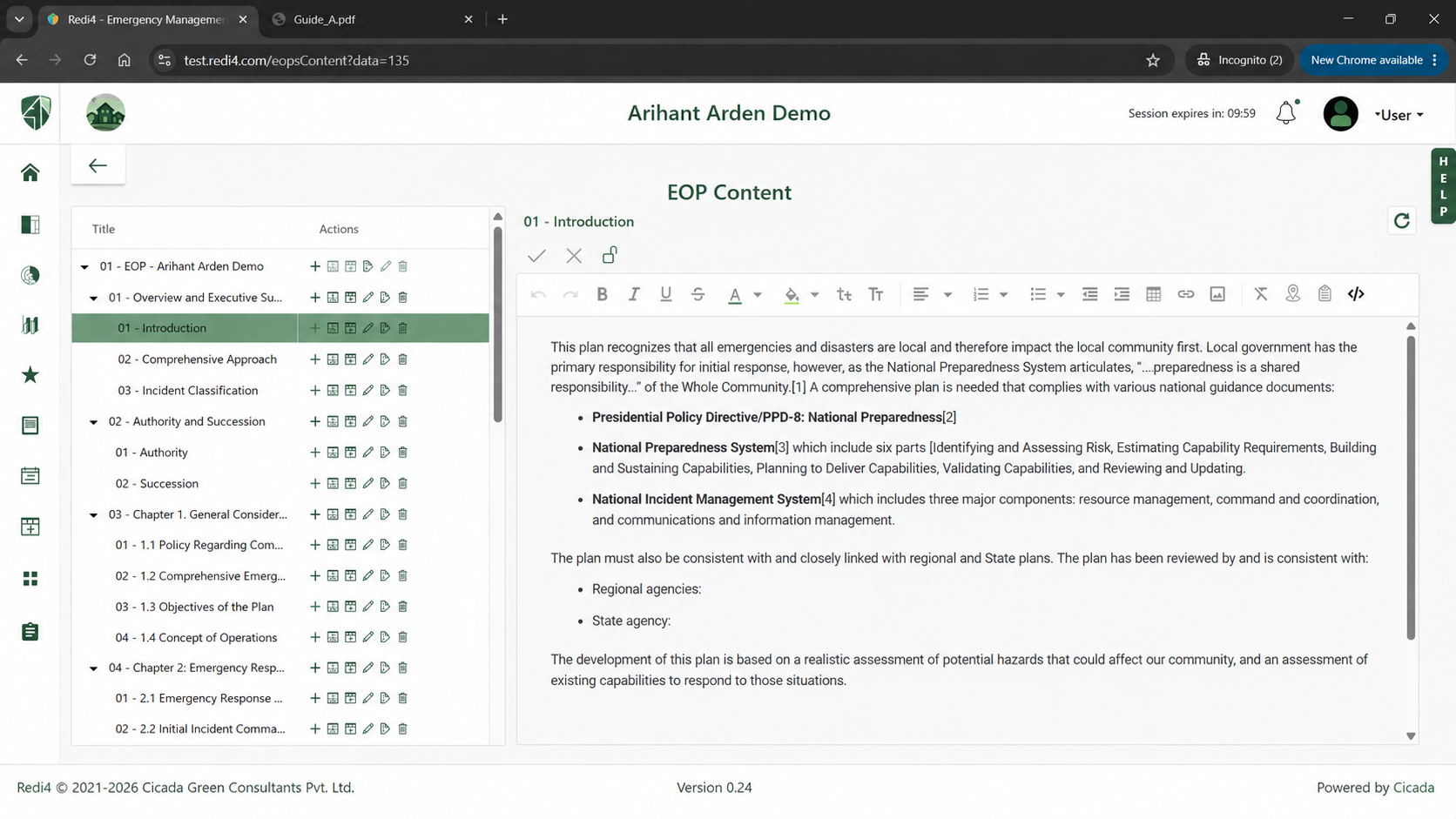Click the back arrow button

(98, 165)
